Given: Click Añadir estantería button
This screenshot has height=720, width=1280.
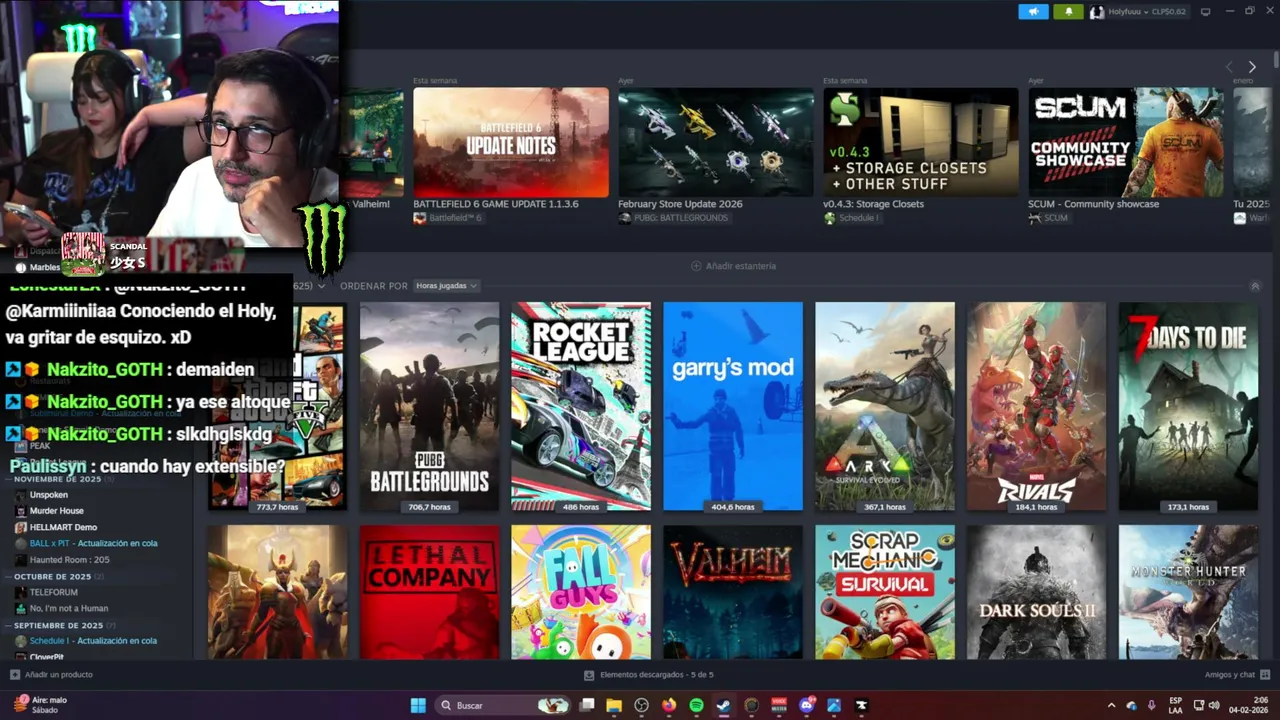Looking at the screenshot, I should pyautogui.click(x=734, y=266).
